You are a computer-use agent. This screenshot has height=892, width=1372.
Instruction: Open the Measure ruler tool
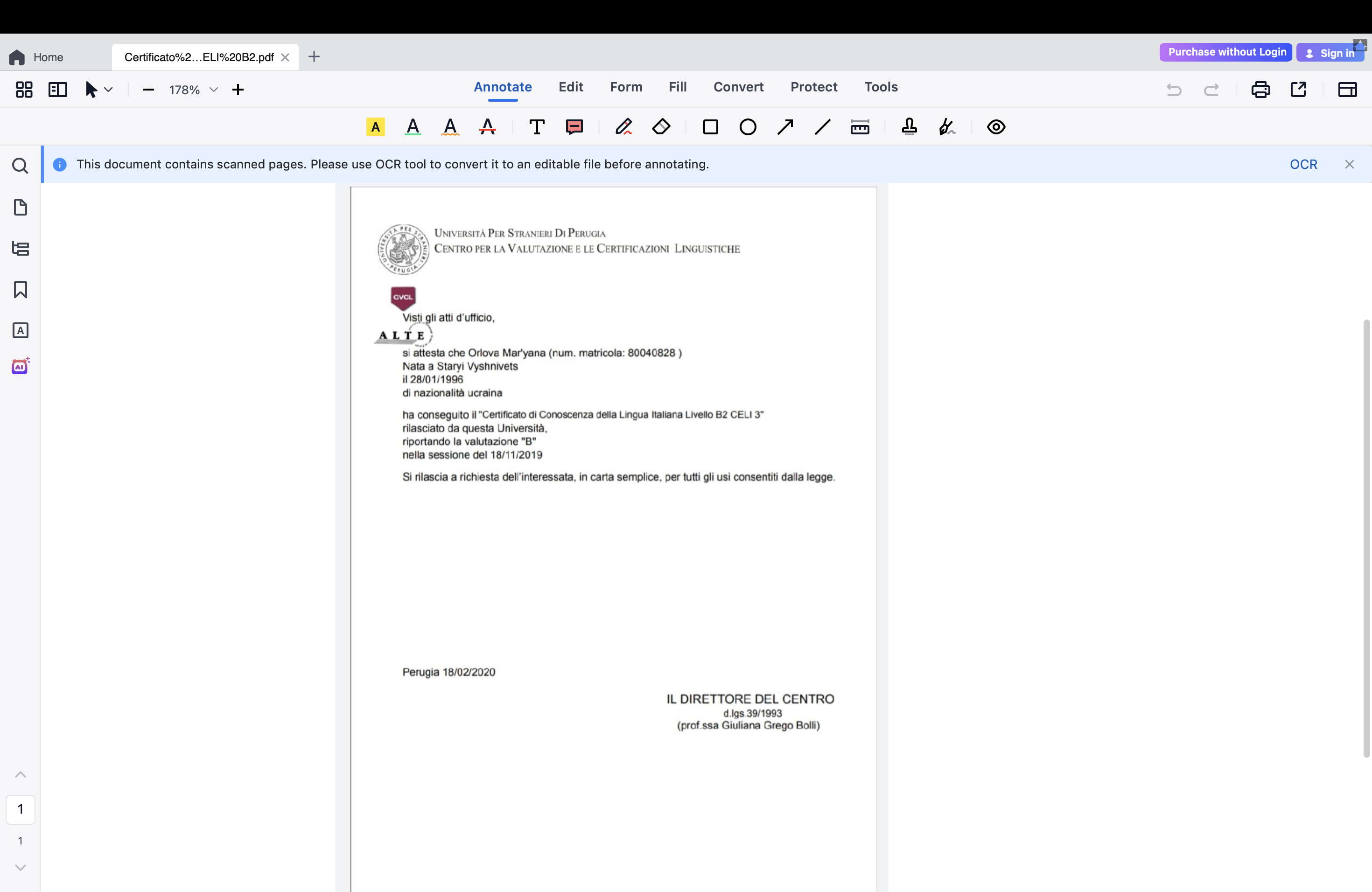click(x=860, y=127)
